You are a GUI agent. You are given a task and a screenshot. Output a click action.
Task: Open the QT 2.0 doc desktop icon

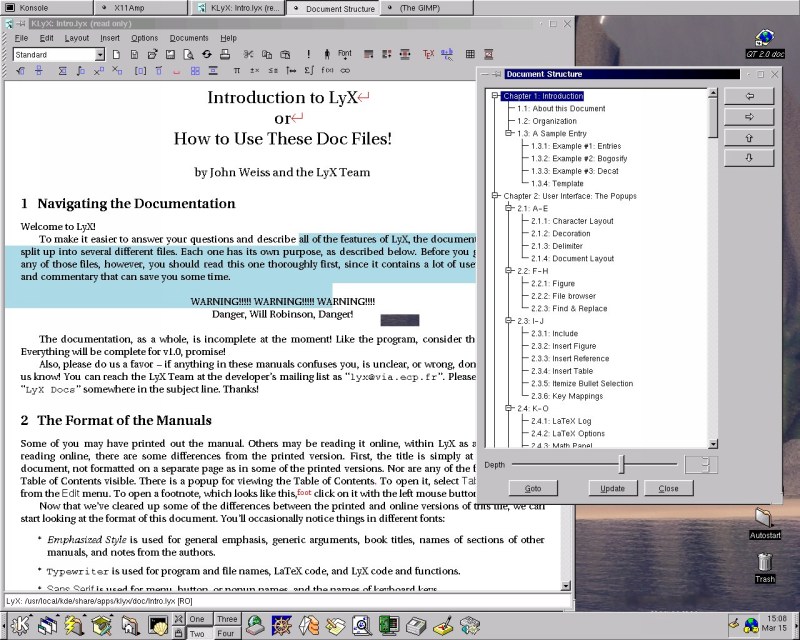coord(765,43)
